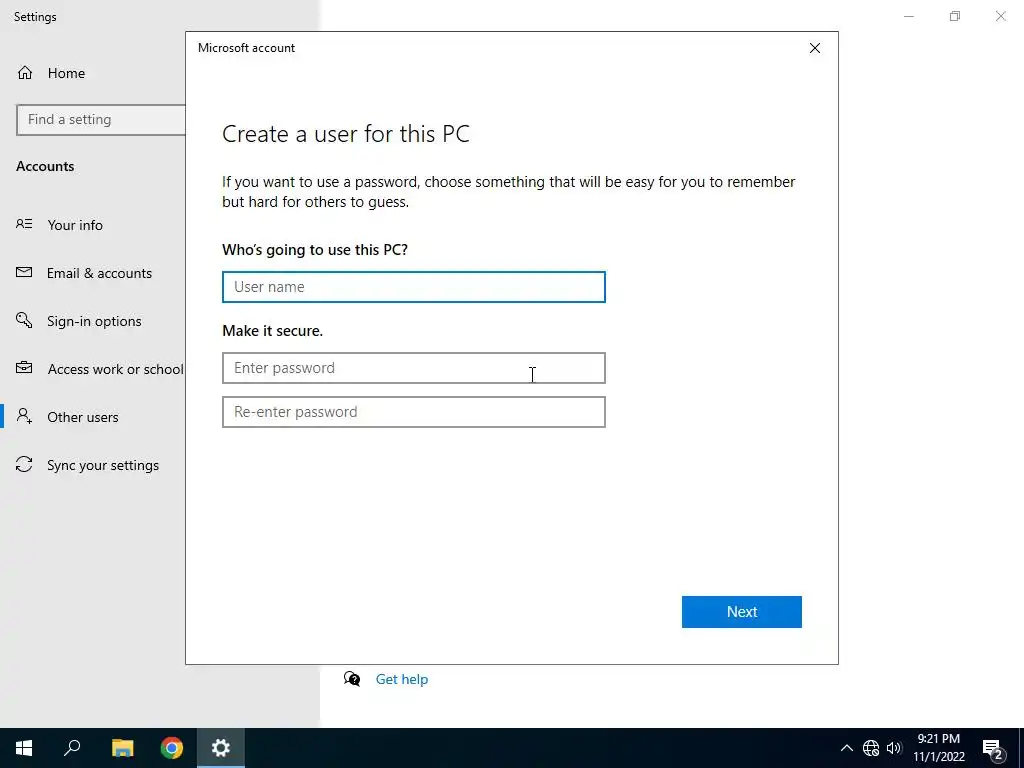The height and width of the screenshot is (768, 1024).
Task: Open Sync your settings page
Action: pos(103,465)
